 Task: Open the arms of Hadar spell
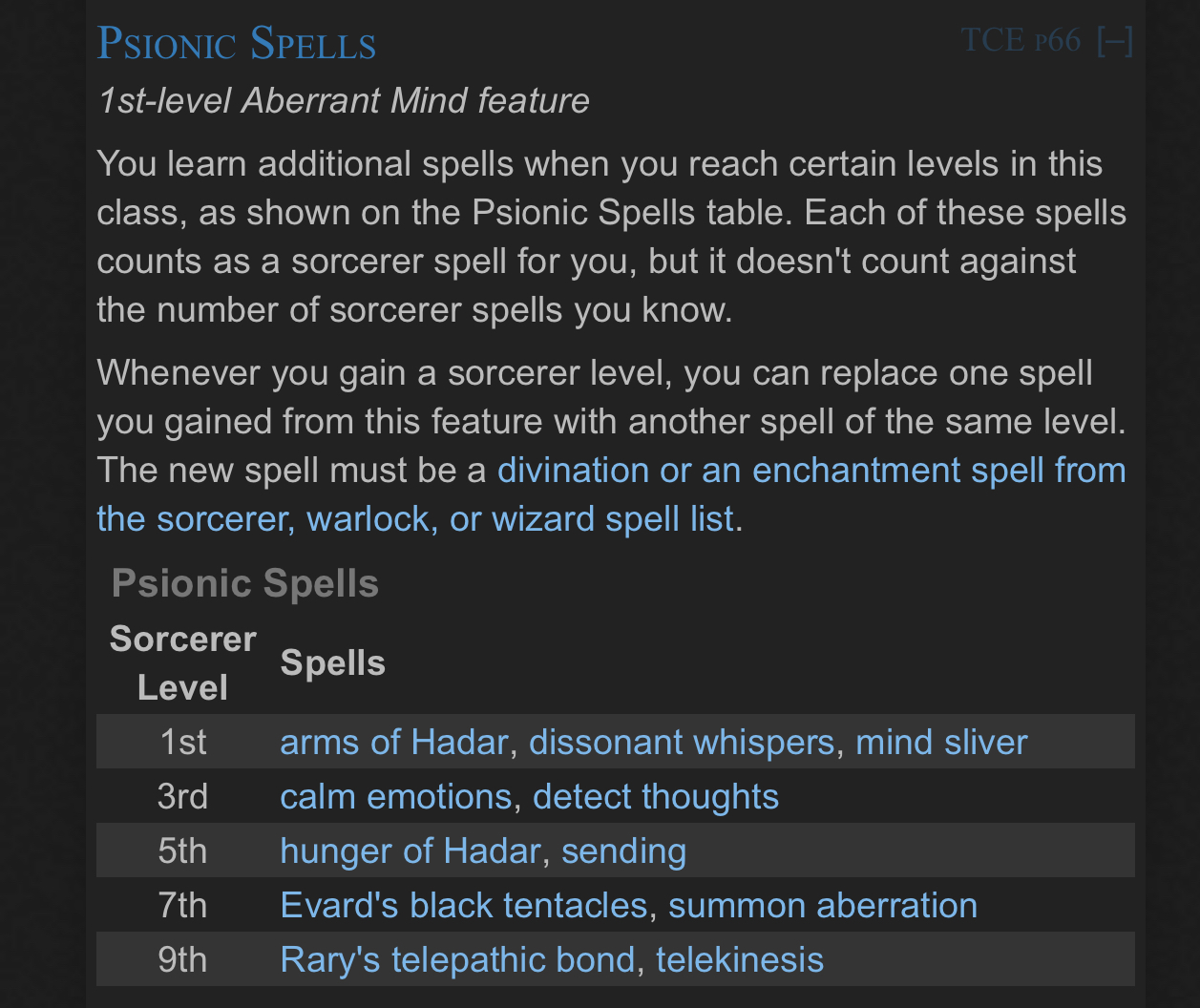(x=393, y=742)
